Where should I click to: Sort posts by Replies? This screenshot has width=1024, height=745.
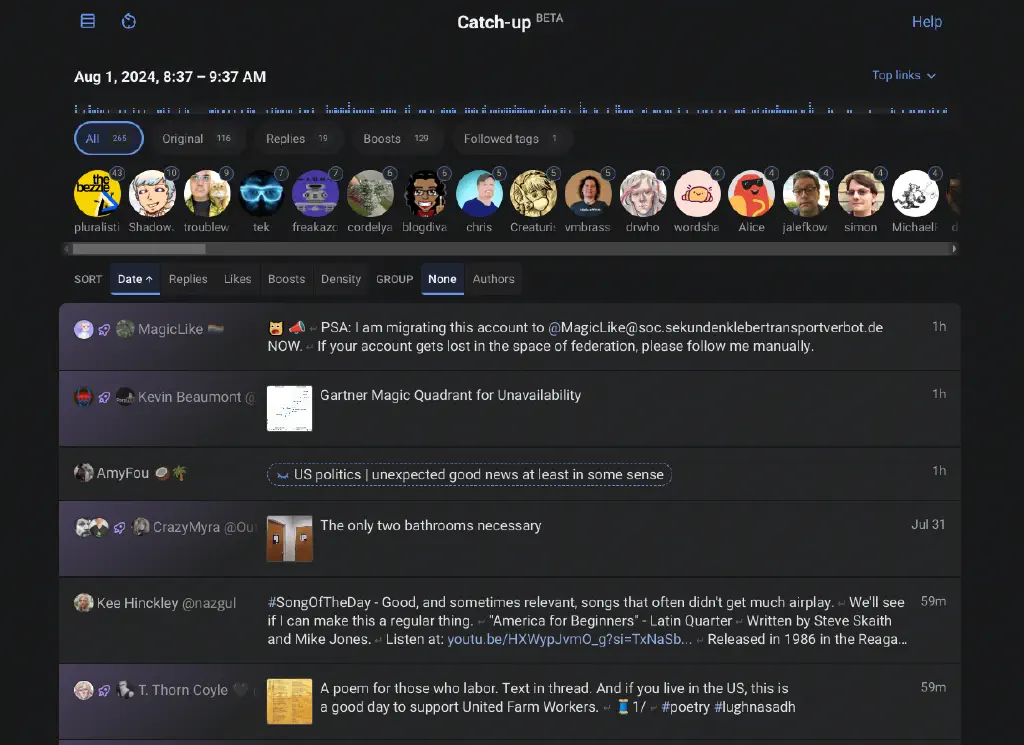(x=188, y=279)
